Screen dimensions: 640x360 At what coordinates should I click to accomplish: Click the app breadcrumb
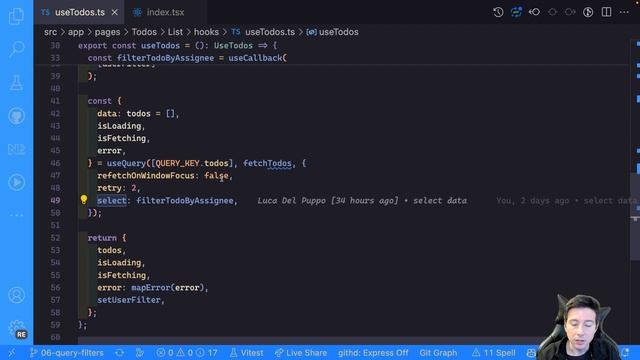[x=76, y=32]
